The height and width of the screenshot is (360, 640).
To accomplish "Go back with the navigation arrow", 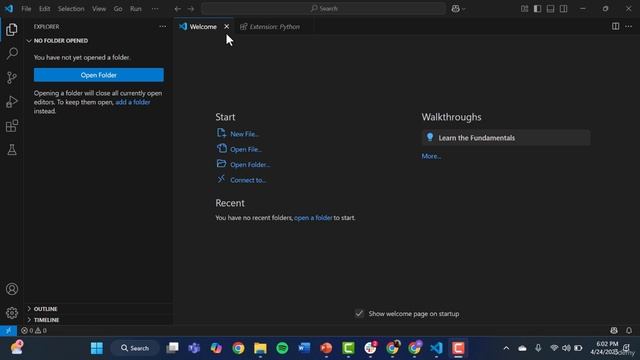I will click(x=178, y=9).
